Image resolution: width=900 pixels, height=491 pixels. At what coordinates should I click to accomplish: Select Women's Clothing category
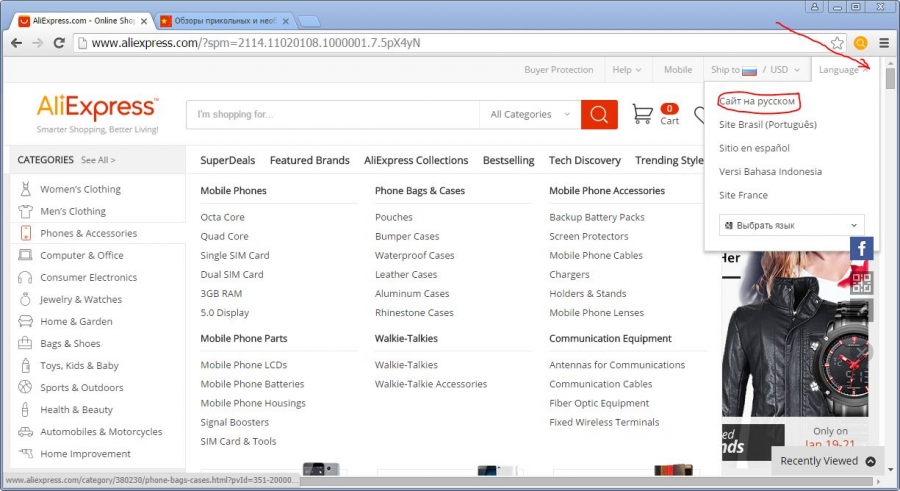pyautogui.click(x=80, y=189)
